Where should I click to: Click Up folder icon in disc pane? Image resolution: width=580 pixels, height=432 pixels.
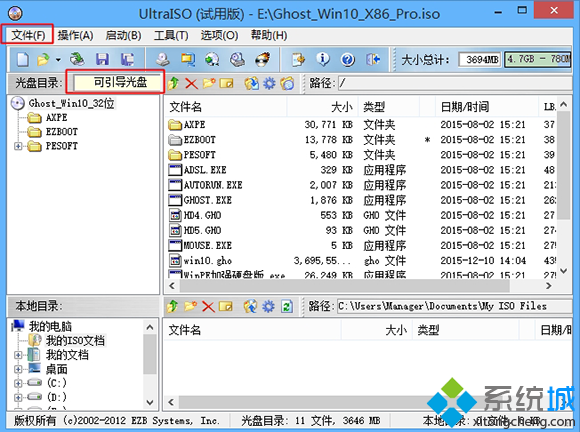point(173,83)
